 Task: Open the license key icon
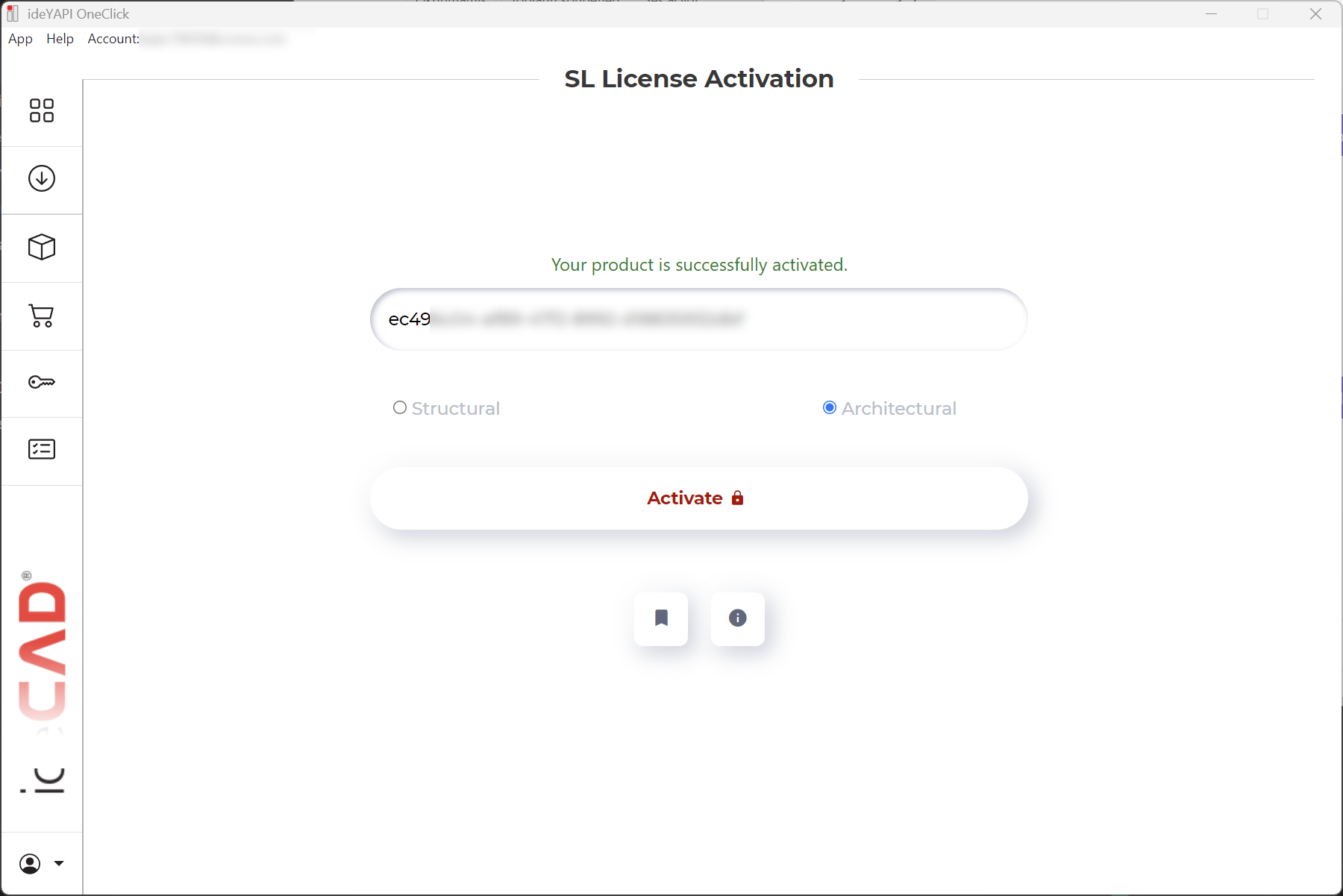point(42,383)
